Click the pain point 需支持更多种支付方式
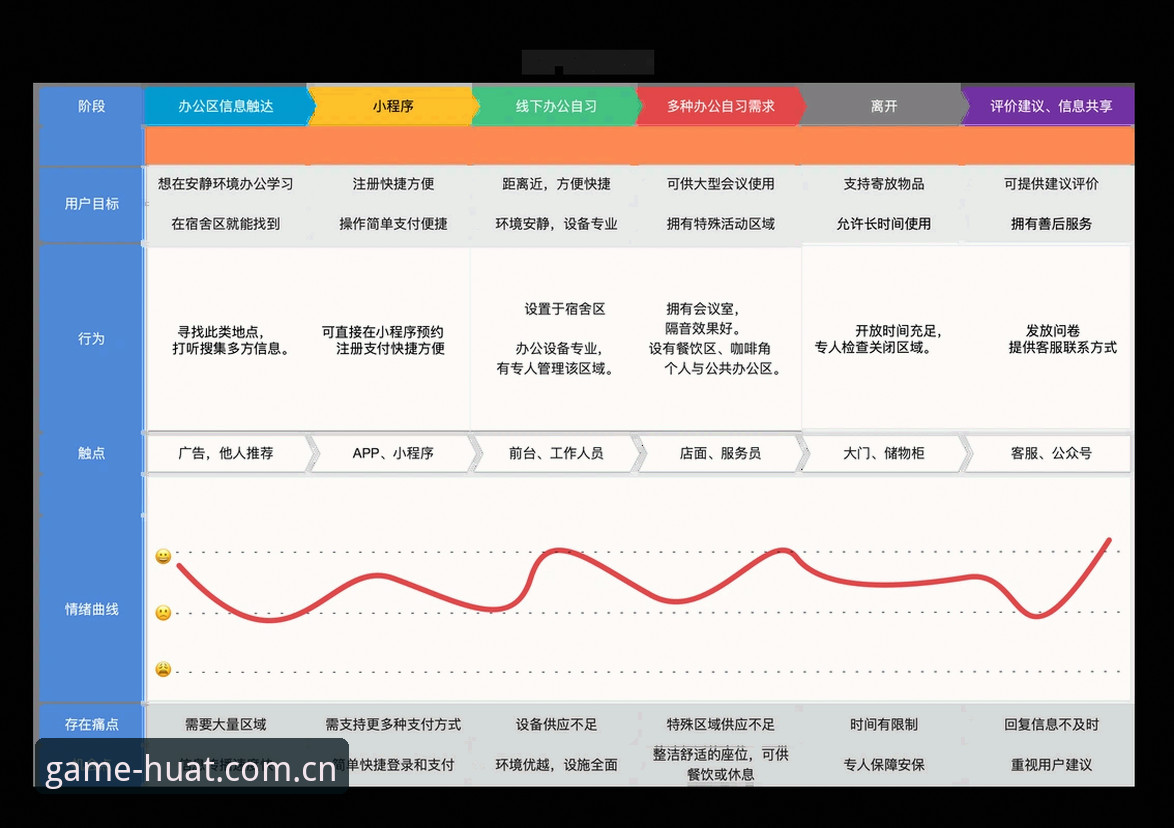 coord(393,725)
